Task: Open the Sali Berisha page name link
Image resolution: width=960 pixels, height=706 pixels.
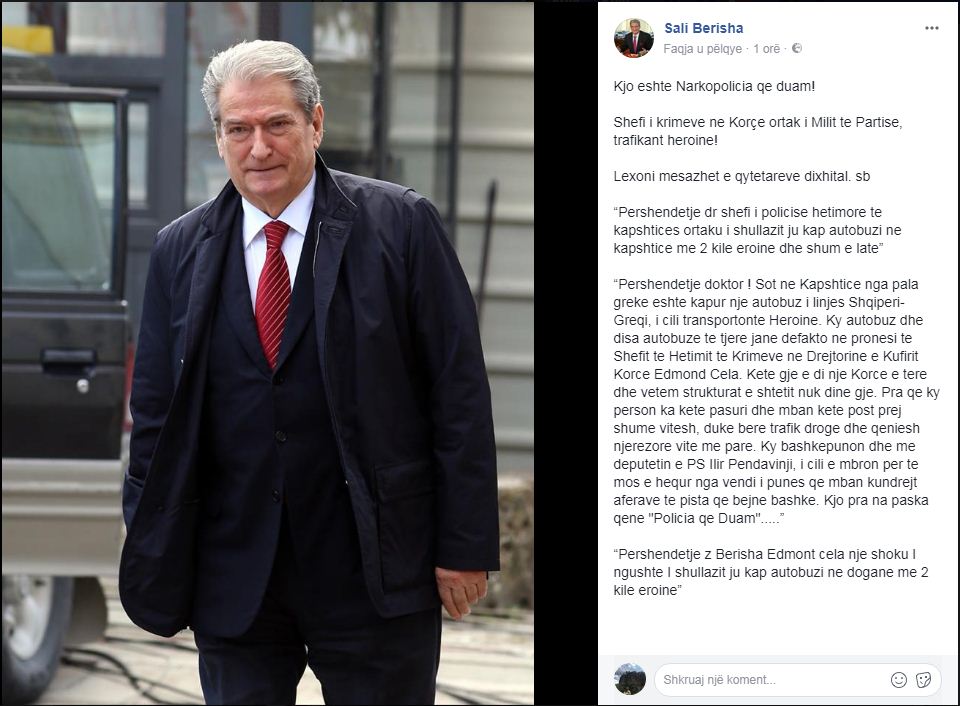Action: pyautogui.click(x=703, y=28)
